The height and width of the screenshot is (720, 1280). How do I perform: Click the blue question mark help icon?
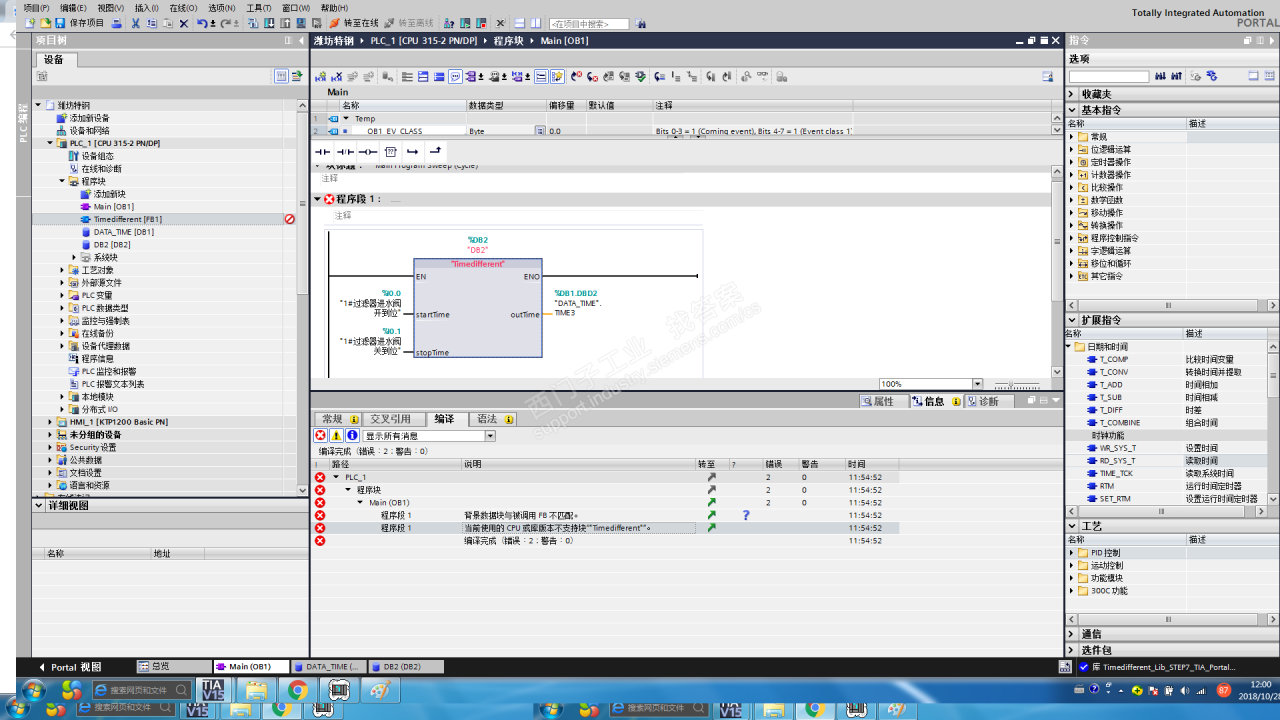coord(745,515)
